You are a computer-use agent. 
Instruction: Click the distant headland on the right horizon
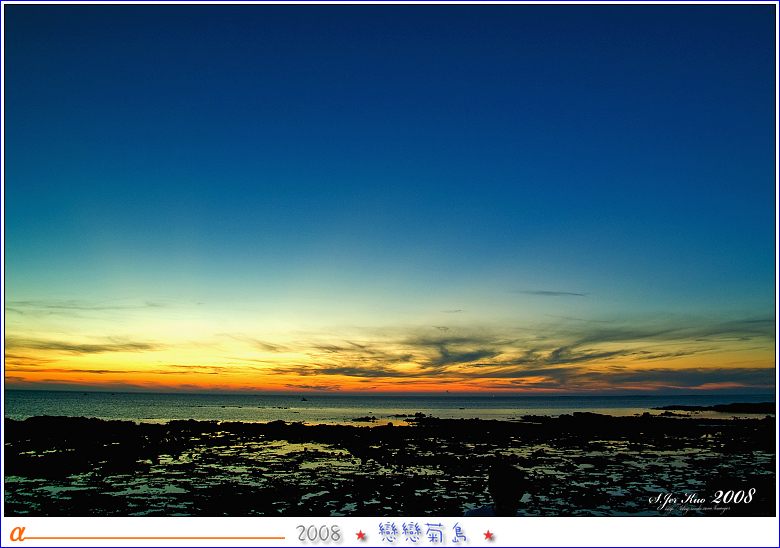click(x=730, y=407)
